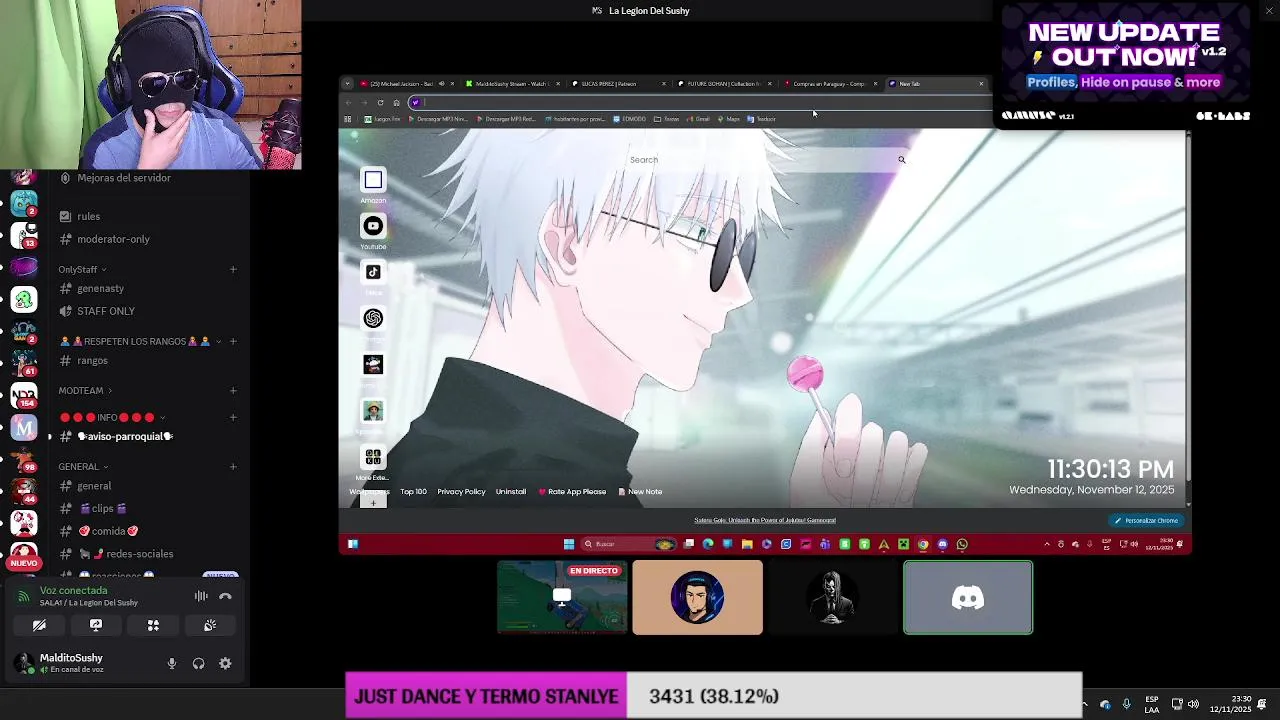Open the Top 100 link
This screenshot has height=720, width=1280.
coord(413,492)
